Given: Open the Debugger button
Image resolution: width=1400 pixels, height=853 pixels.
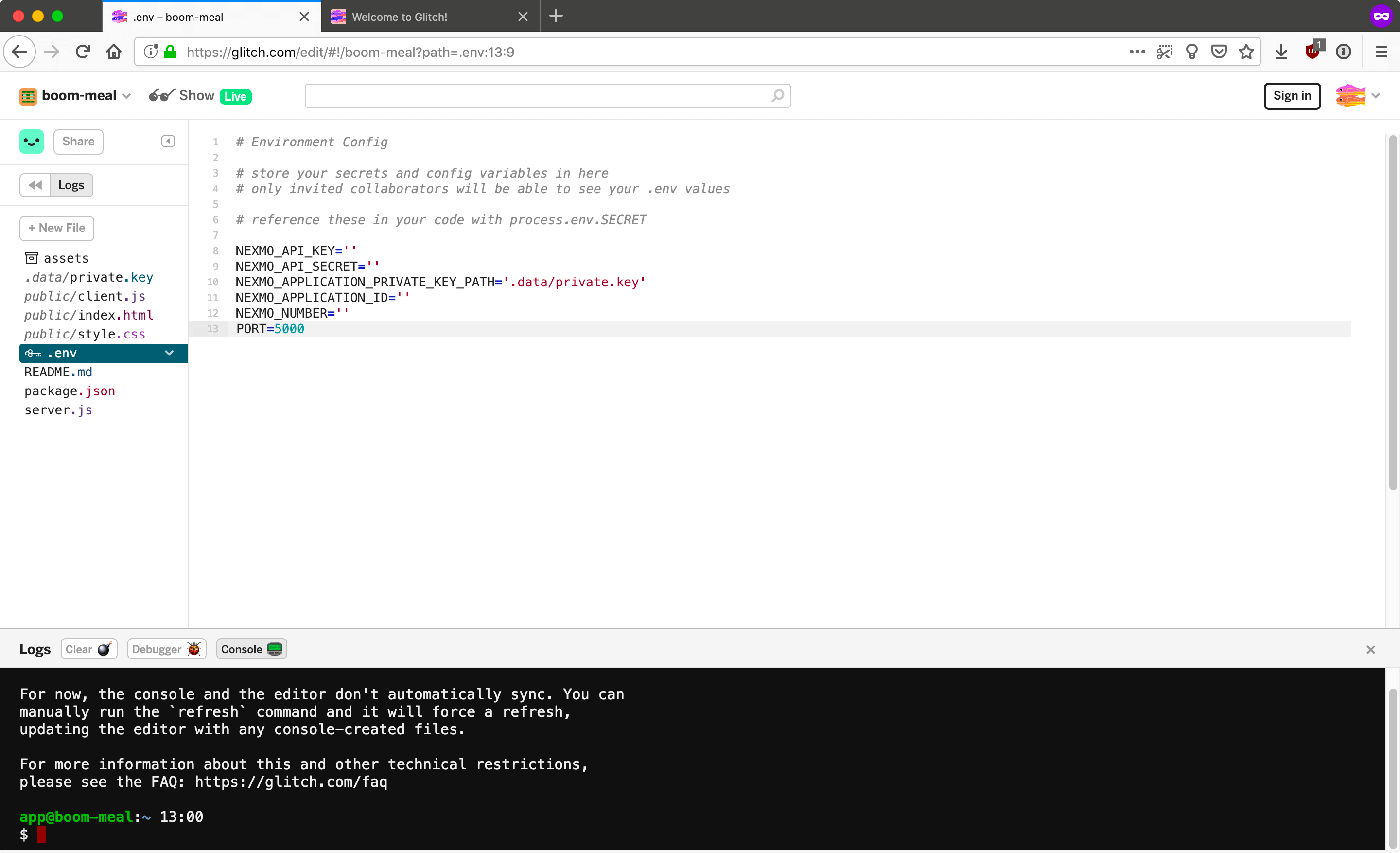Looking at the screenshot, I should 166,649.
